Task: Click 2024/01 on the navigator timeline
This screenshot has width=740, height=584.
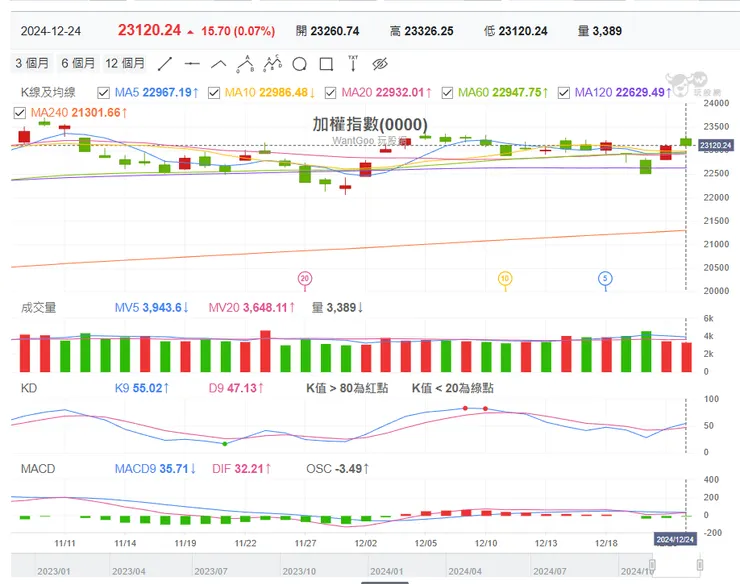Action: pyautogui.click(x=387, y=571)
